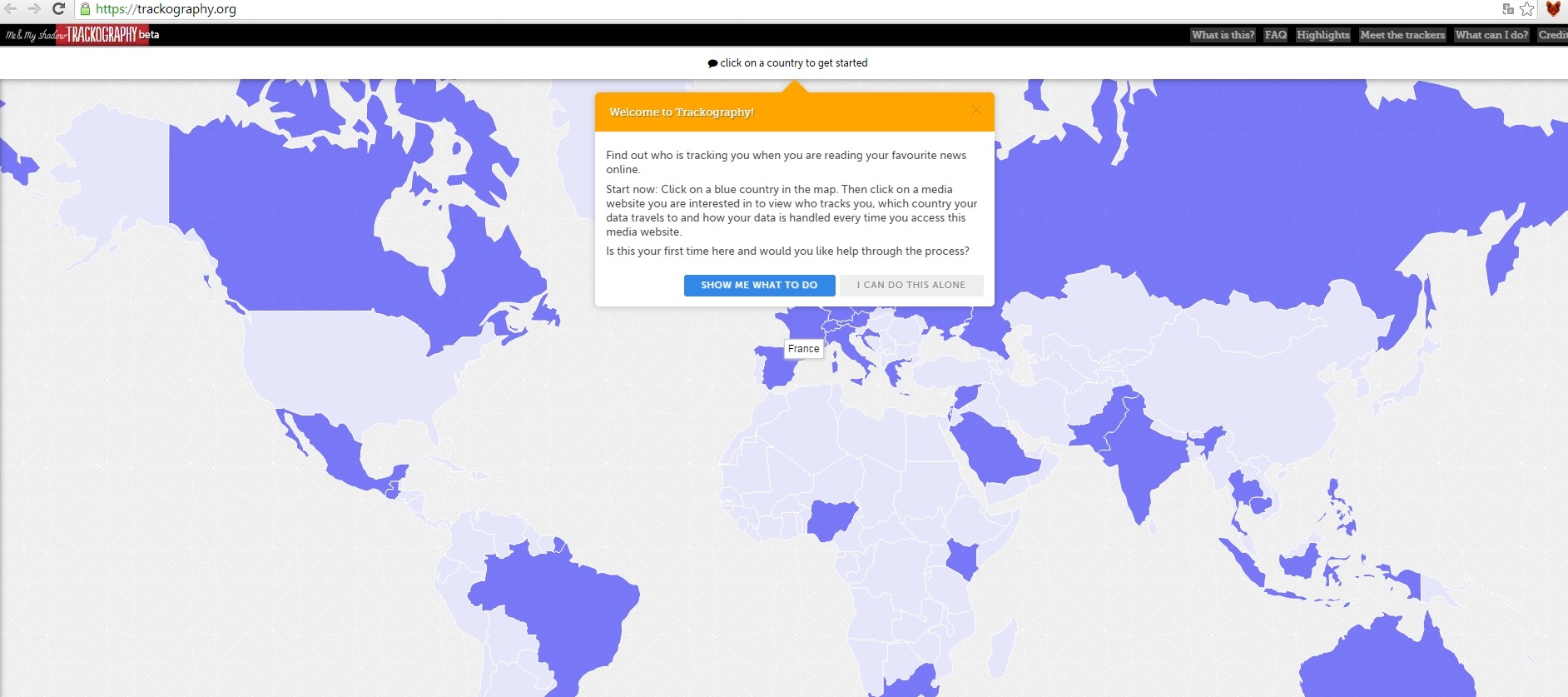Select Kenya on the map

pos(964,558)
